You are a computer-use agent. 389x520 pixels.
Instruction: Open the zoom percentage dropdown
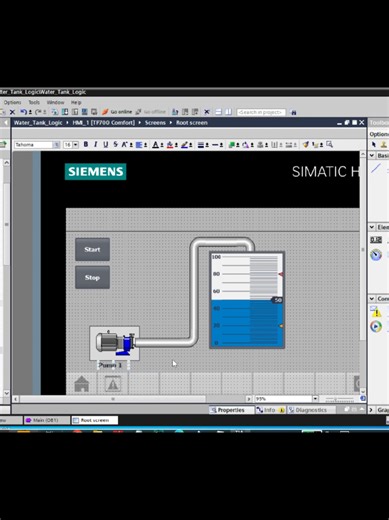point(315,399)
